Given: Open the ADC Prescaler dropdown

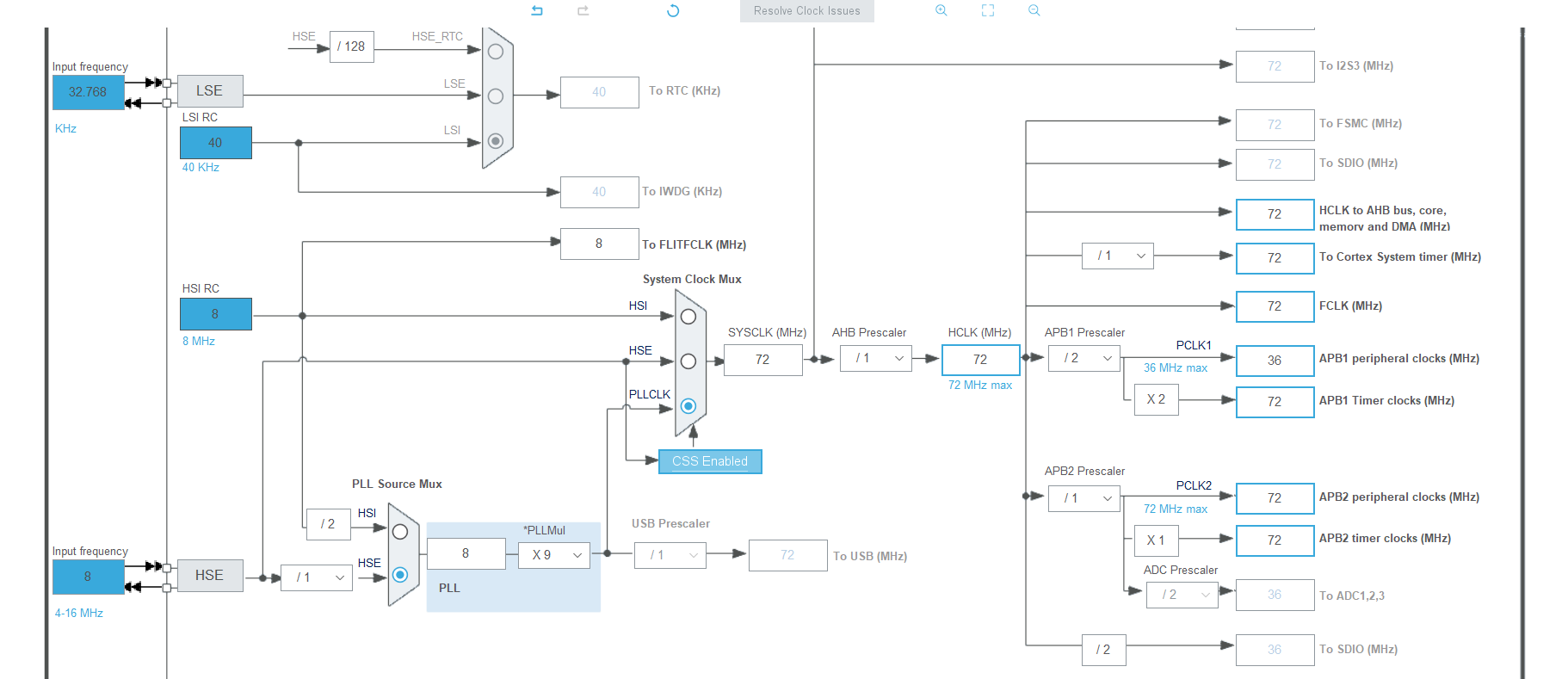Looking at the screenshot, I should [x=1182, y=595].
